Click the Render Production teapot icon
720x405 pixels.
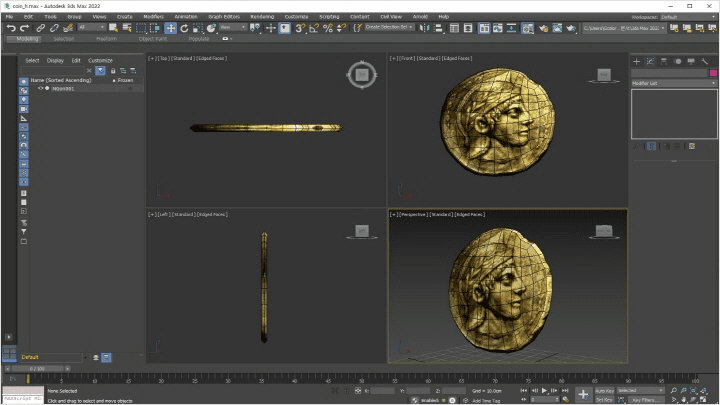pos(571,28)
